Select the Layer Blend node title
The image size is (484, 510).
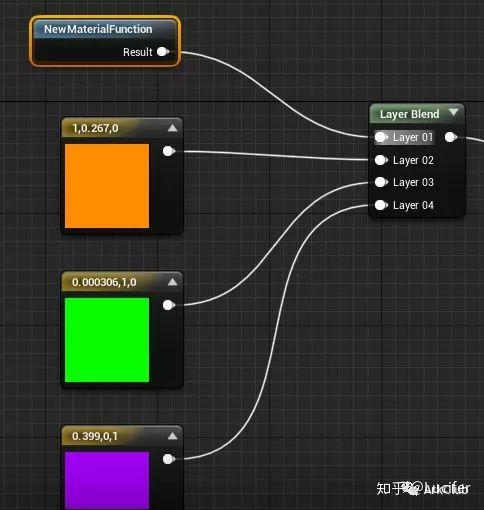pyautogui.click(x=409, y=114)
